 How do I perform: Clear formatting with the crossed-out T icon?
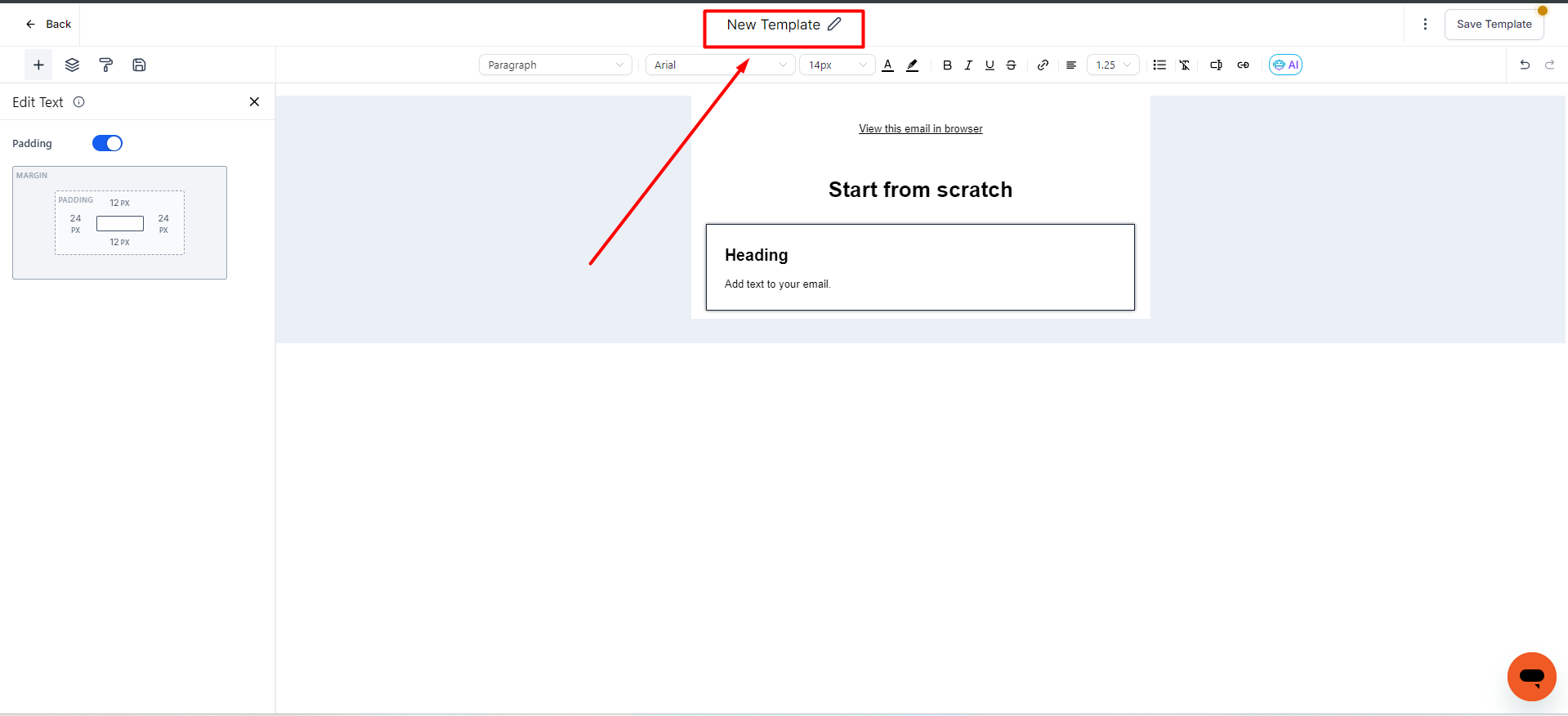[x=1184, y=65]
